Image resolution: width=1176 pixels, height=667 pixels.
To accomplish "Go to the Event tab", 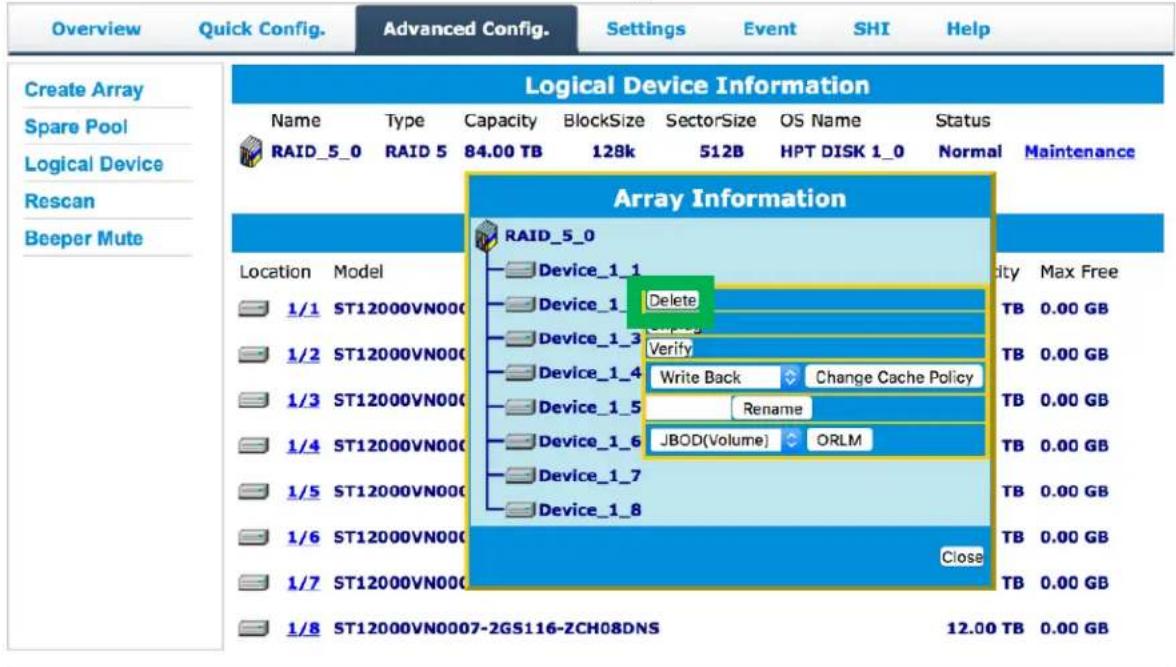I will coord(770,29).
